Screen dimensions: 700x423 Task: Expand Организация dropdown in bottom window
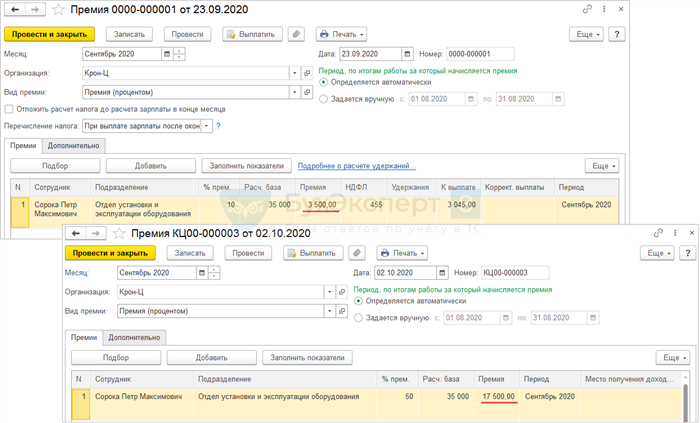(x=329, y=292)
